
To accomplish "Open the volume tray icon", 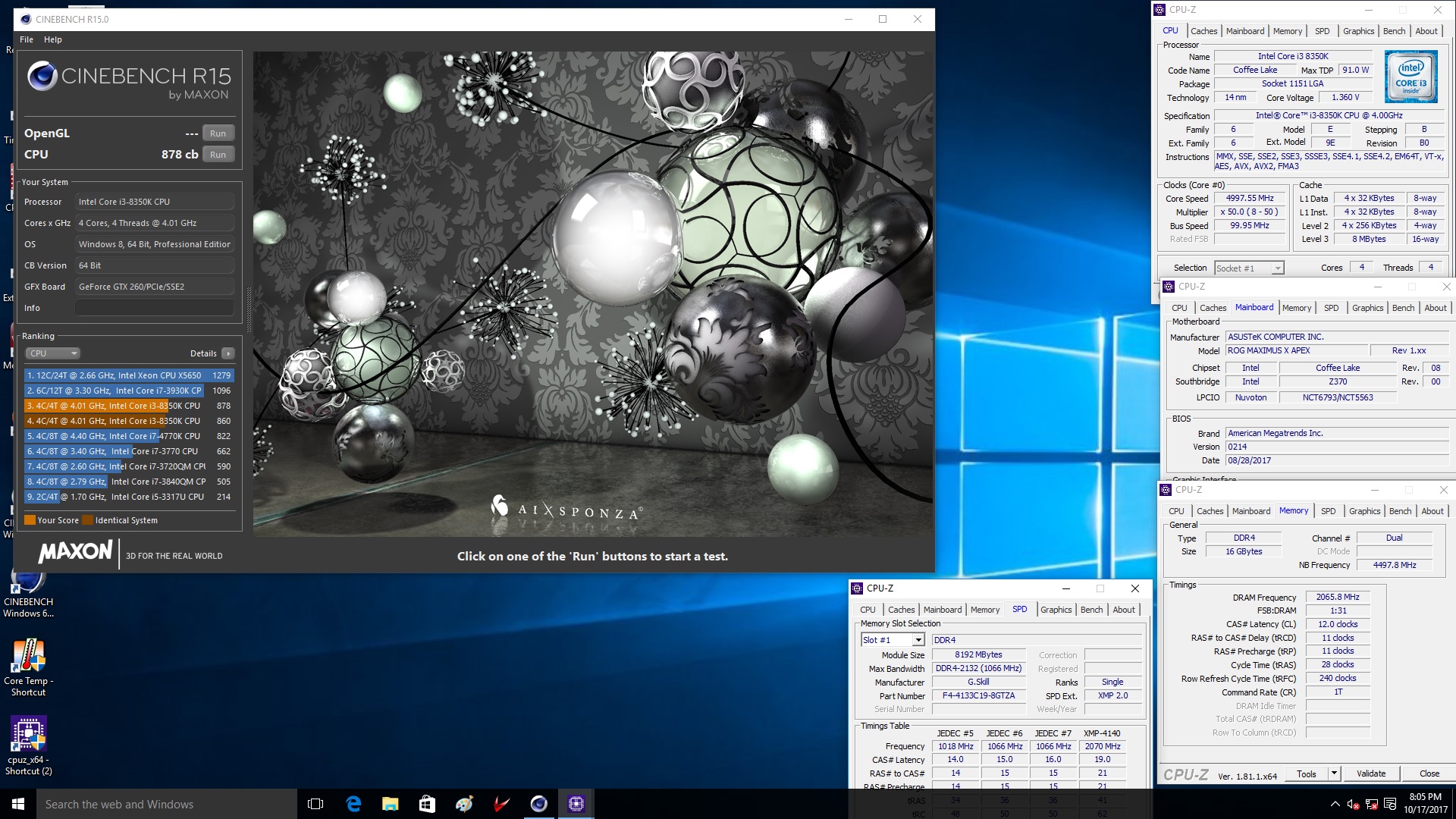I will pyautogui.click(x=1353, y=804).
